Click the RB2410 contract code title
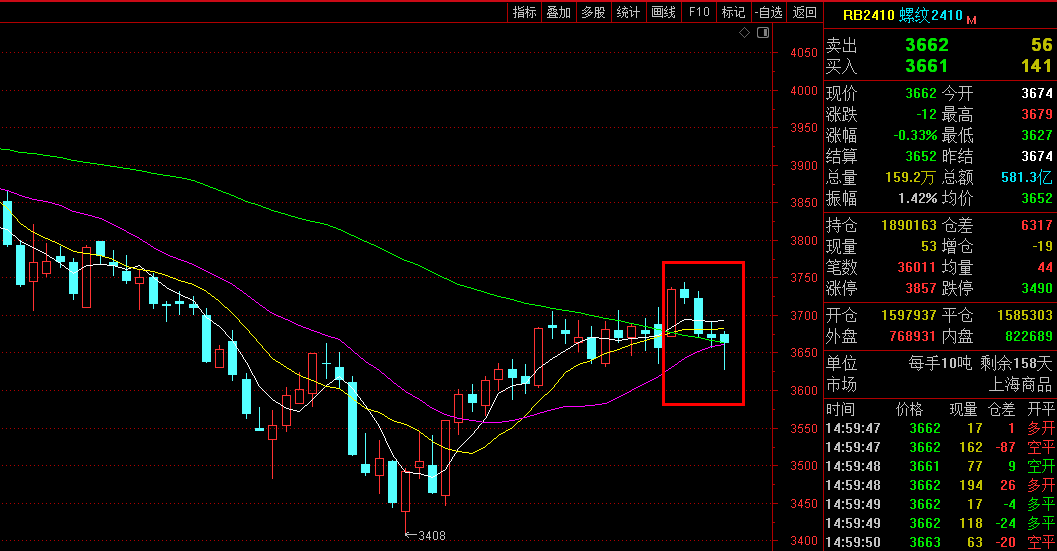1057x551 pixels. pos(868,15)
